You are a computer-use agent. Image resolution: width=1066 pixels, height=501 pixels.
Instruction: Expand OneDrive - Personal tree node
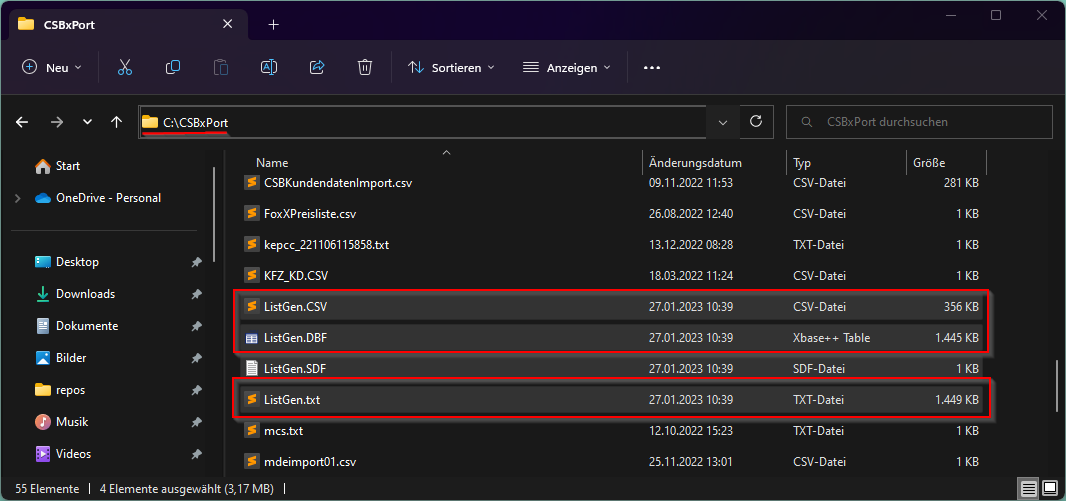[18, 198]
